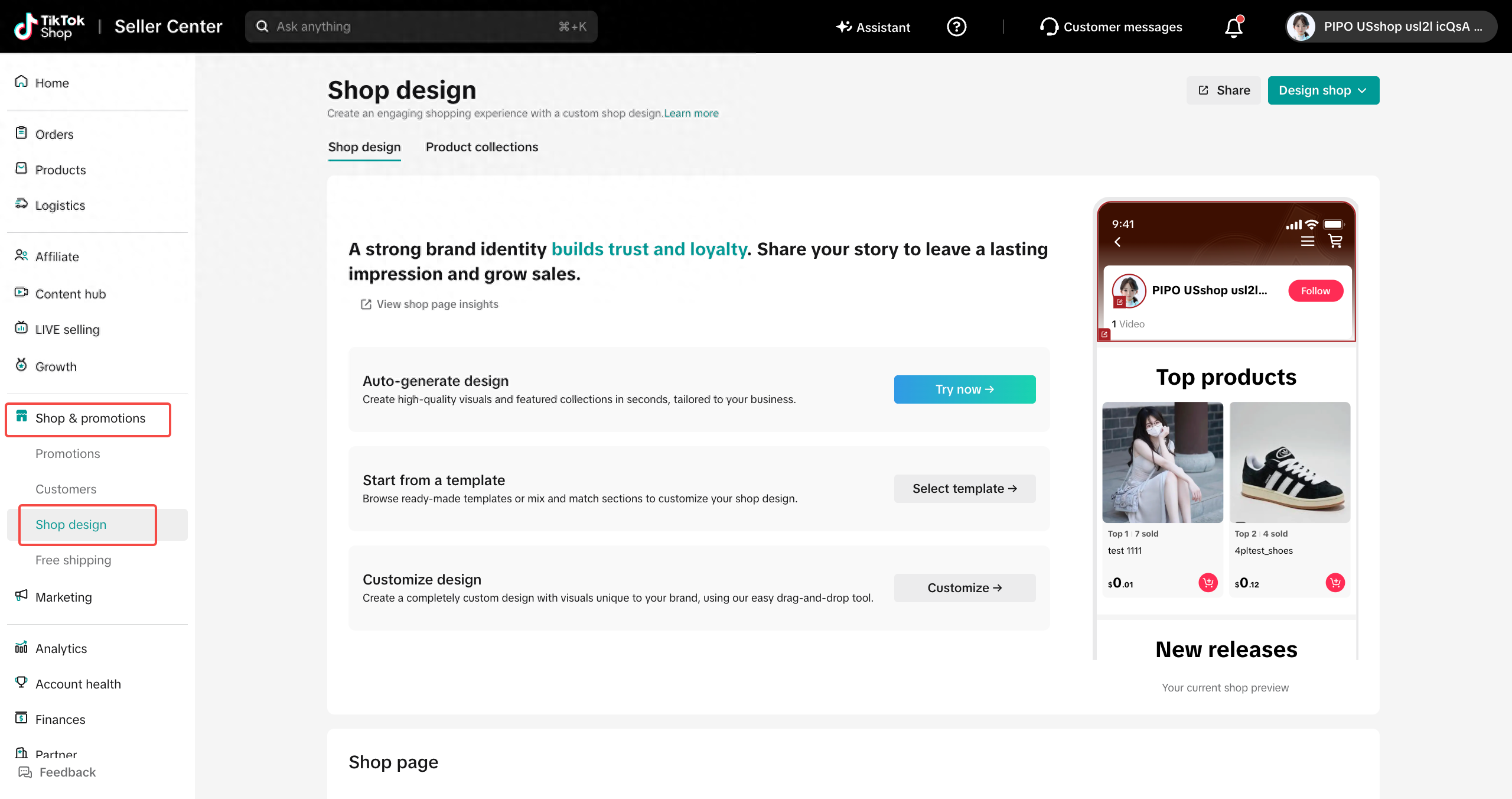
Task: Click the edit icon on shop avatar
Action: 1119,302
